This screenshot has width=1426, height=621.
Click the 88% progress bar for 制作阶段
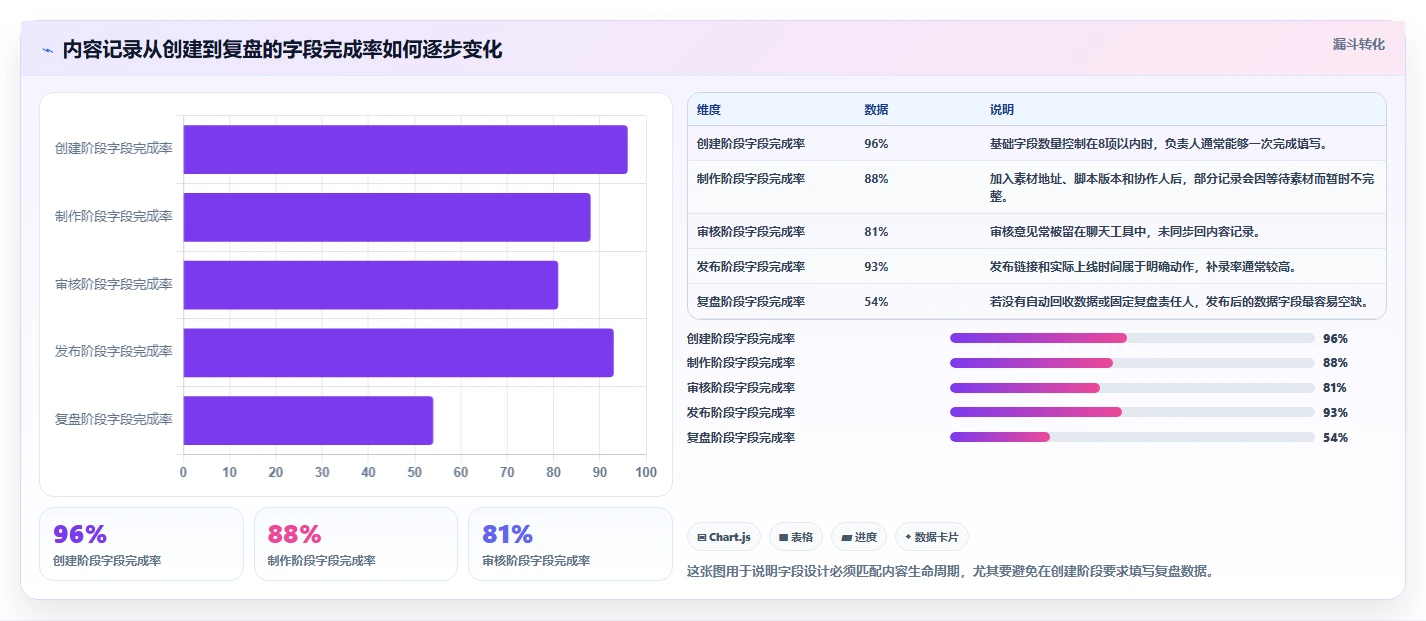[1132, 363]
